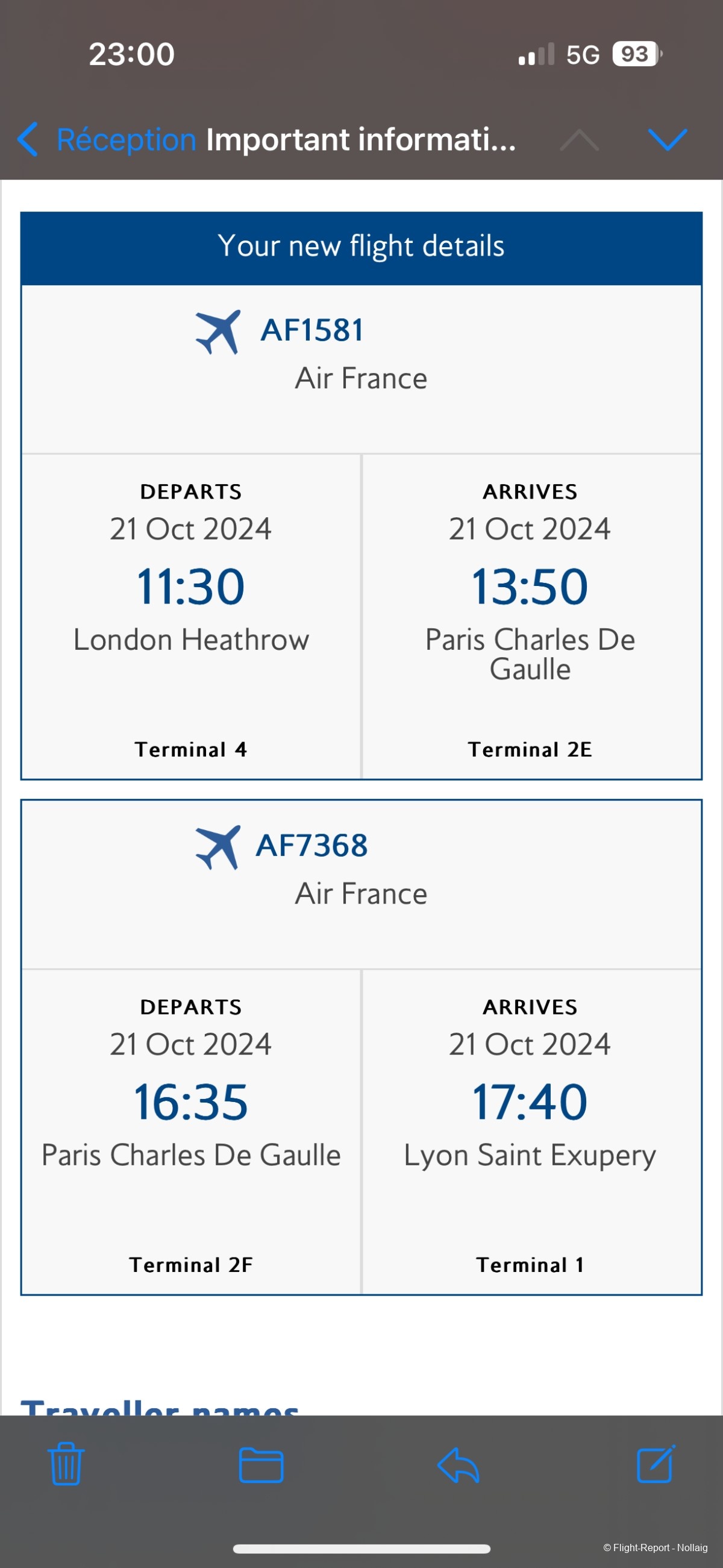723x1568 pixels.
Task: Tap the AF1581 flight number
Action: tap(312, 330)
